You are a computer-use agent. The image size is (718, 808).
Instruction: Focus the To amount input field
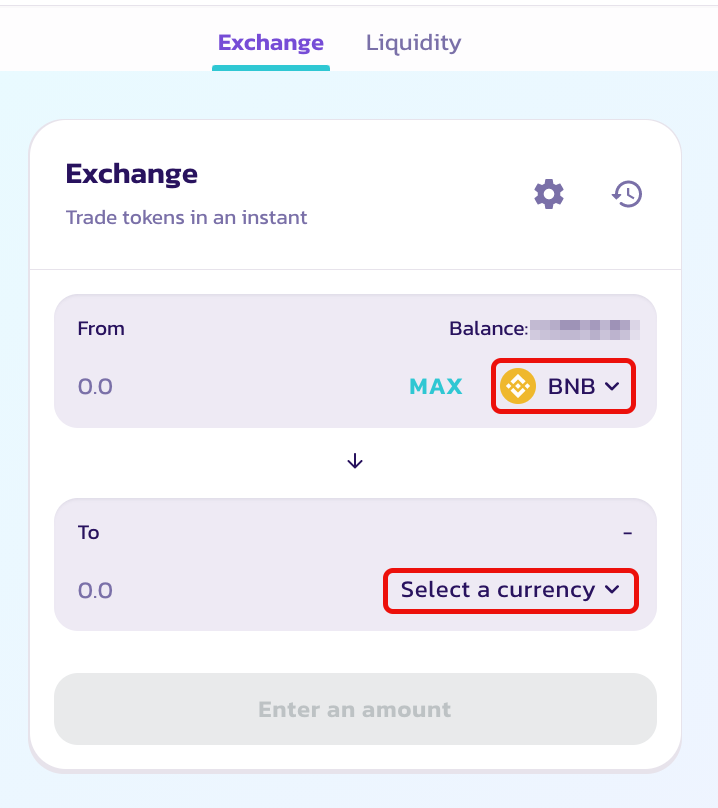click(x=227, y=591)
